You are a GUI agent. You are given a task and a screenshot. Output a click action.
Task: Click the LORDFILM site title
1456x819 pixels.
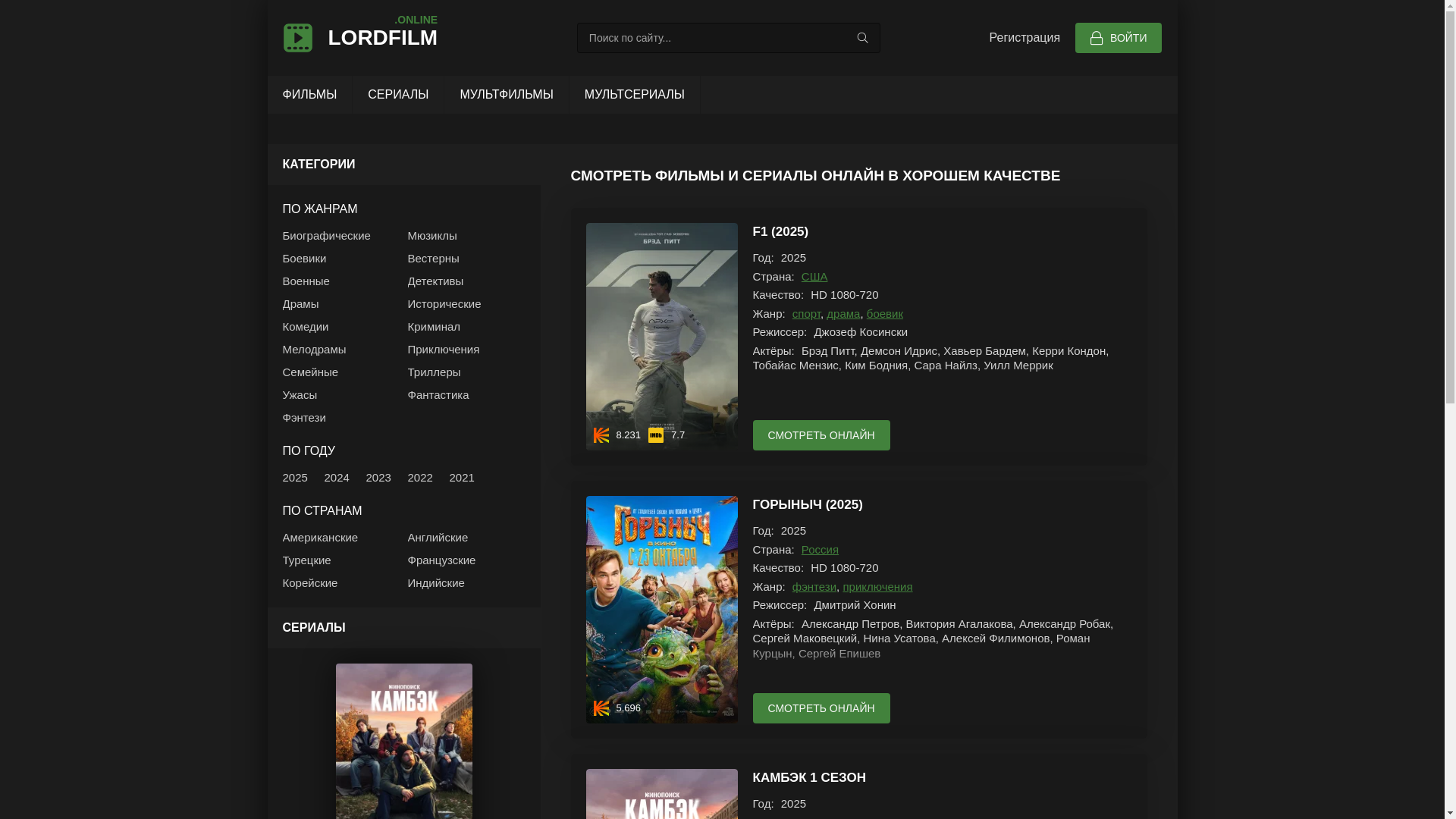tap(382, 37)
